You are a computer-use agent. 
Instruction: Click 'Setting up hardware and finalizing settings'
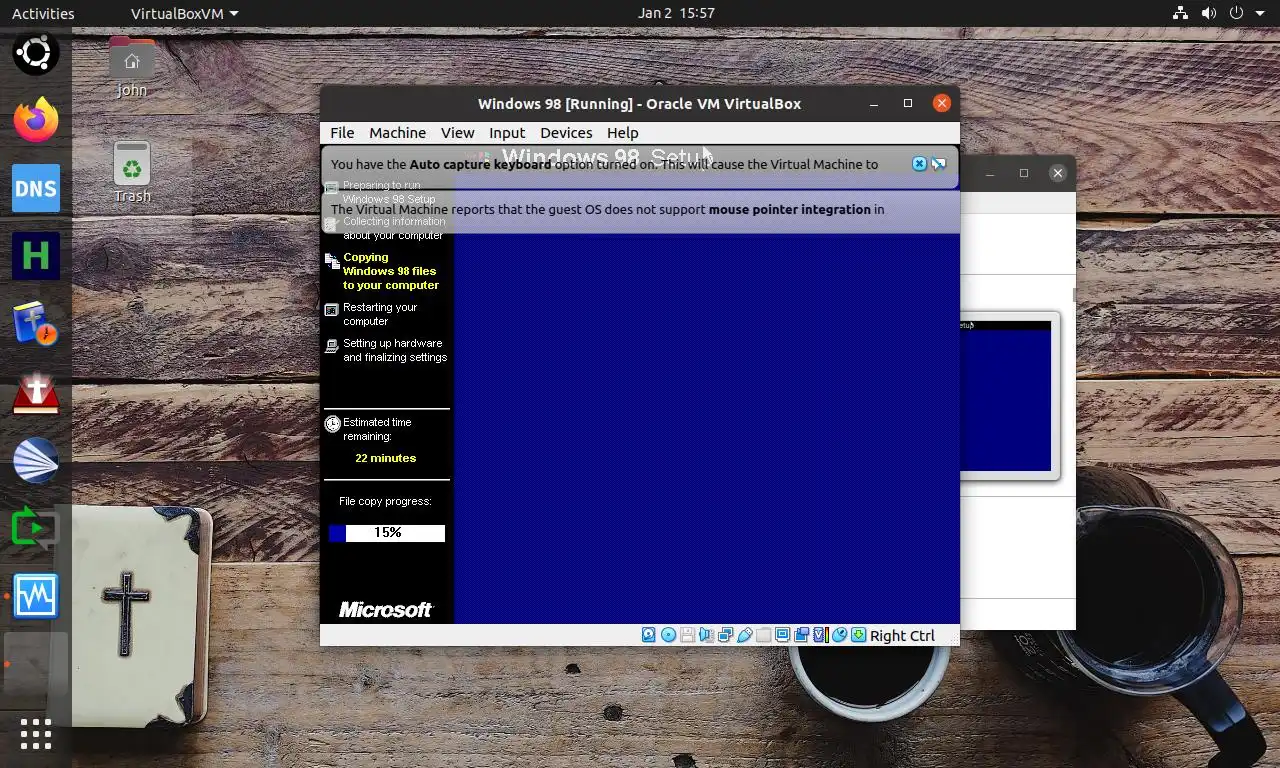tap(394, 350)
